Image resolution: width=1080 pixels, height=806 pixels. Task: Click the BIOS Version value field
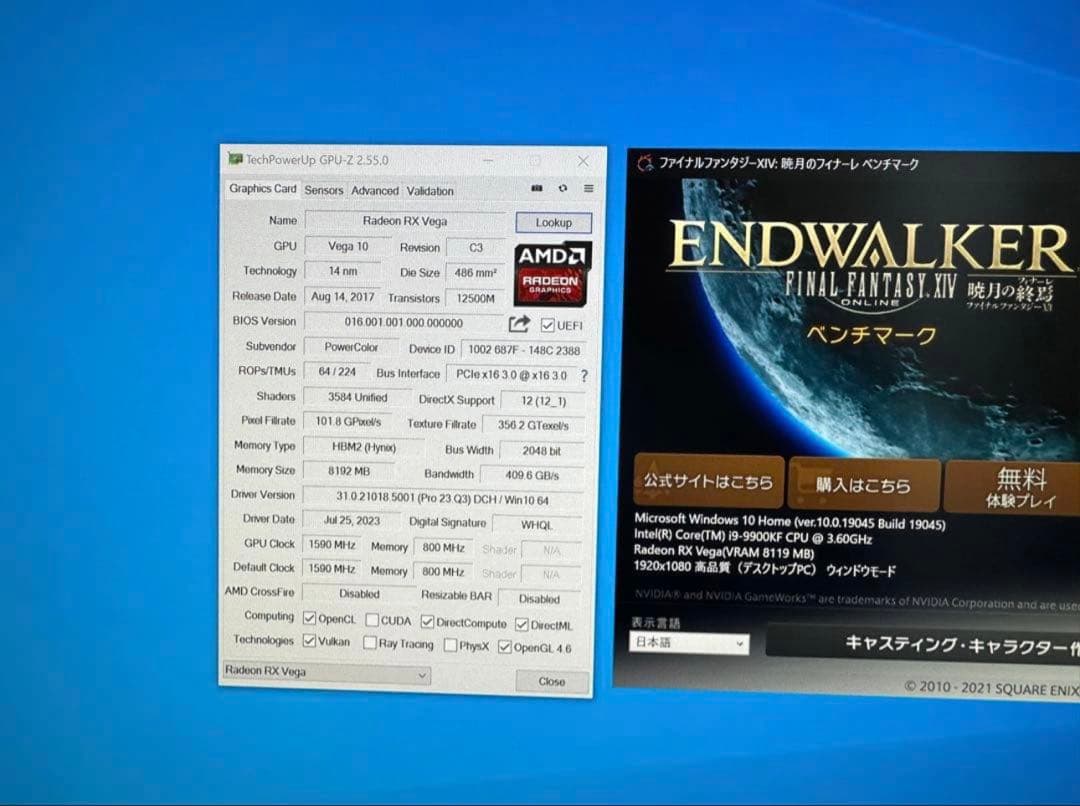(404, 323)
